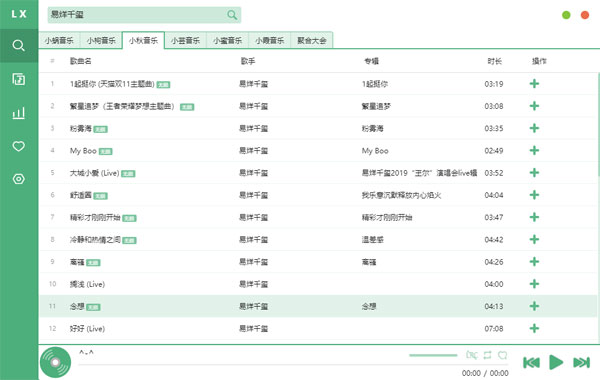Play the current track
Image resolution: width=600 pixels, height=380 pixels.
point(556,362)
